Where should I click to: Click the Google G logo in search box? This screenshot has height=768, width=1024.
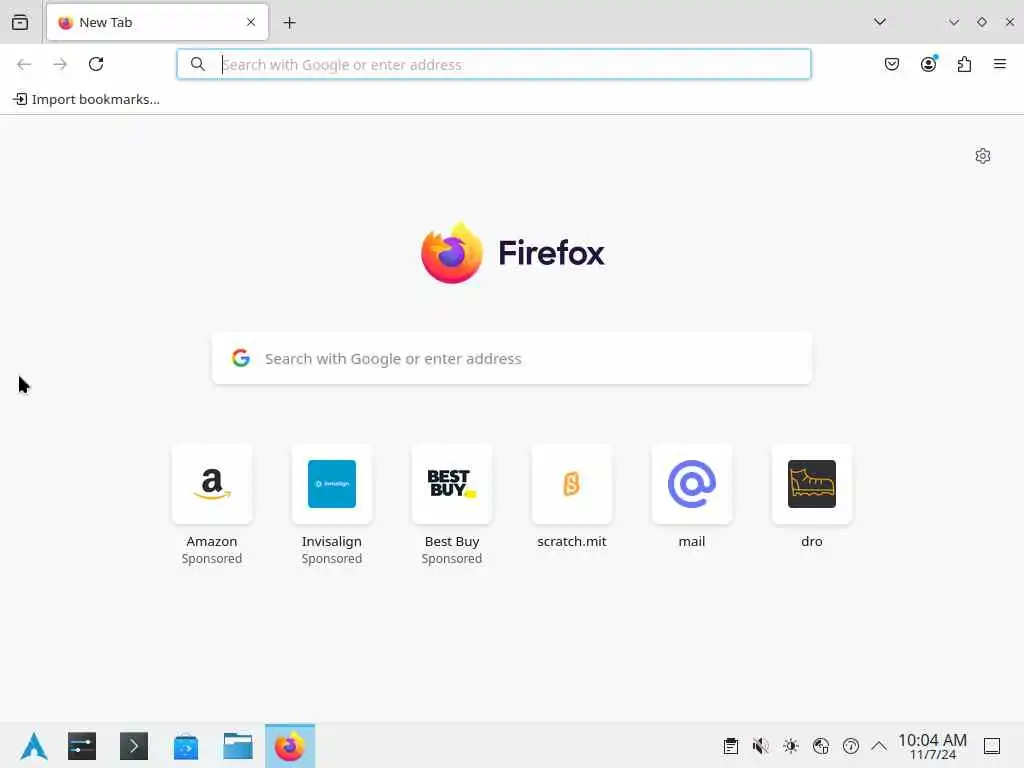(x=241, y=358)
